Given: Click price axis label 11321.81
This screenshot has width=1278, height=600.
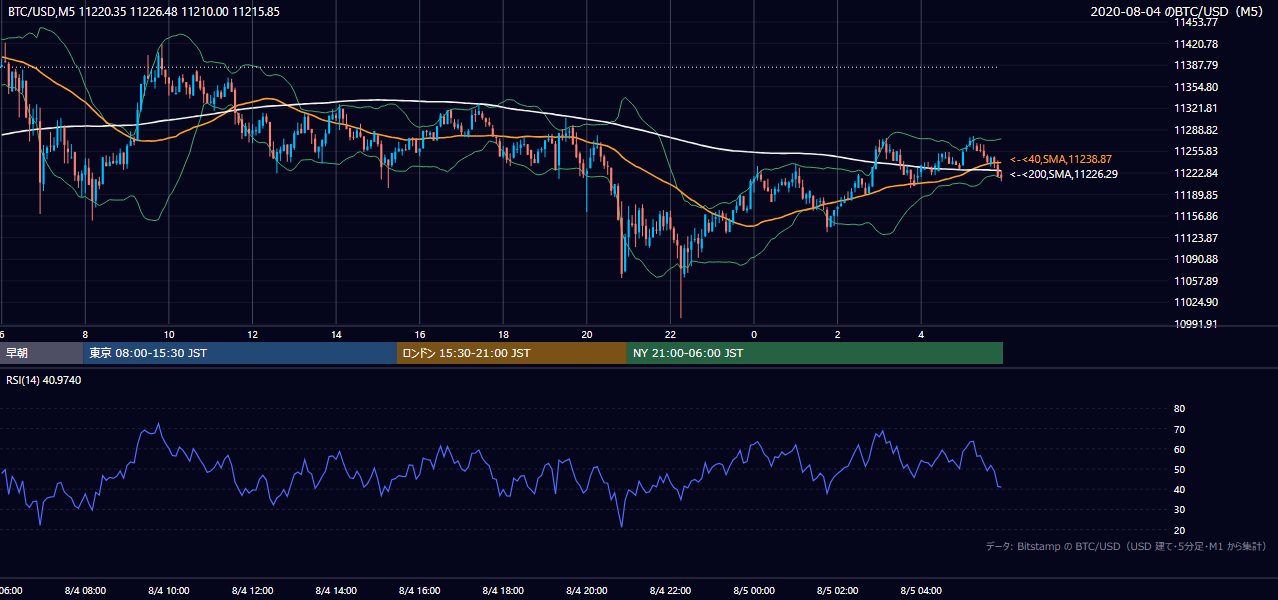Looking at the screenshot, I should [1196, 108].
